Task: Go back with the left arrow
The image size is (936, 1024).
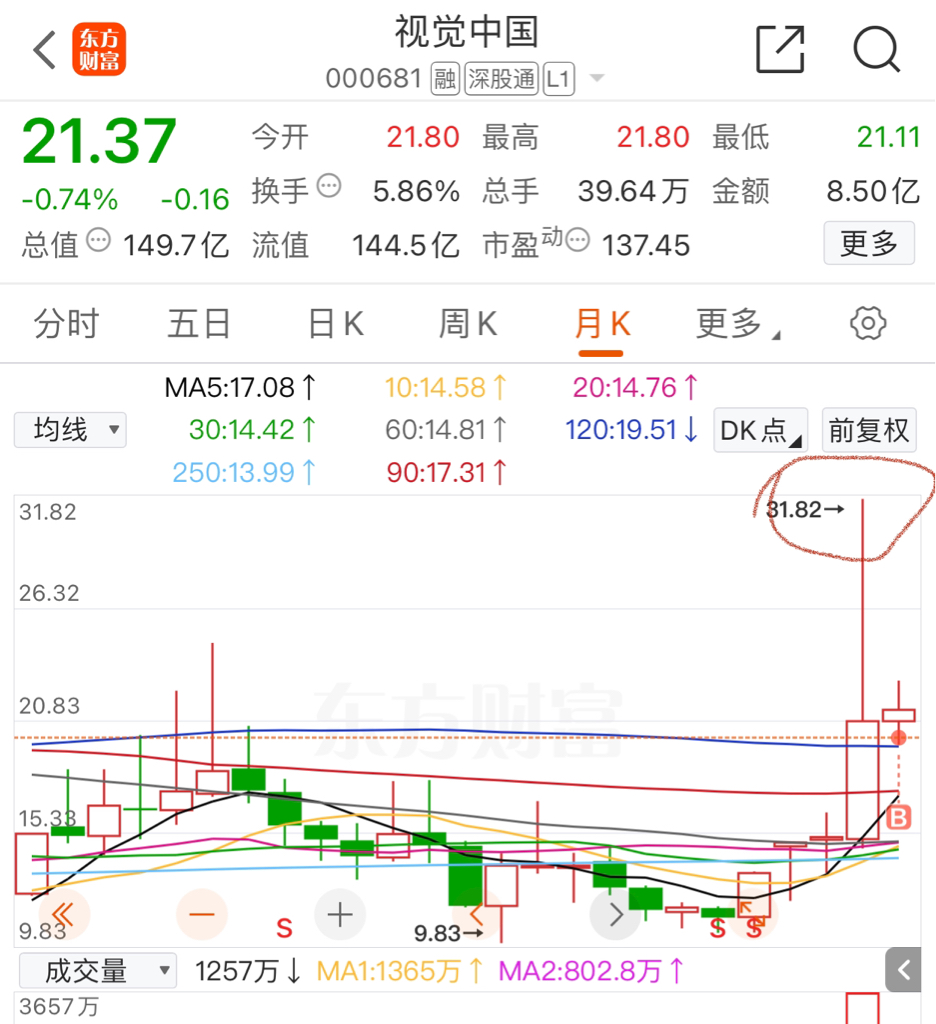Action: click(x=44, y=50)
